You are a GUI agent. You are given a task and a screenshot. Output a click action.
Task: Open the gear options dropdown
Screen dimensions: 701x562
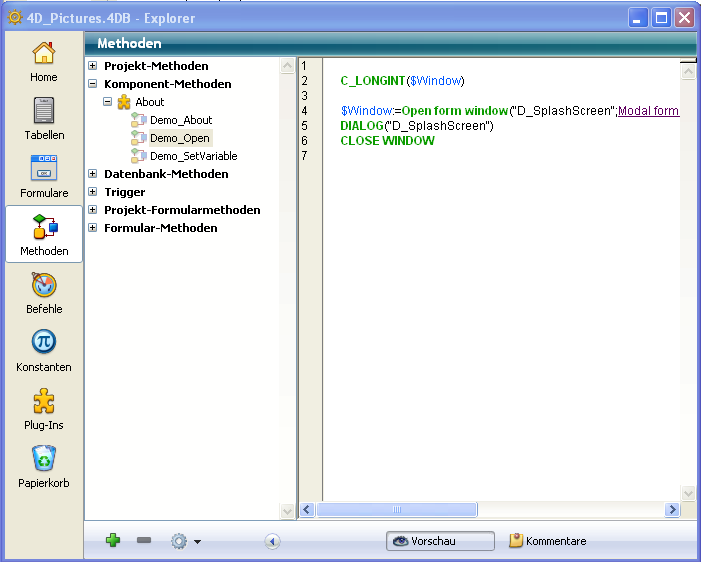[185, 541]
